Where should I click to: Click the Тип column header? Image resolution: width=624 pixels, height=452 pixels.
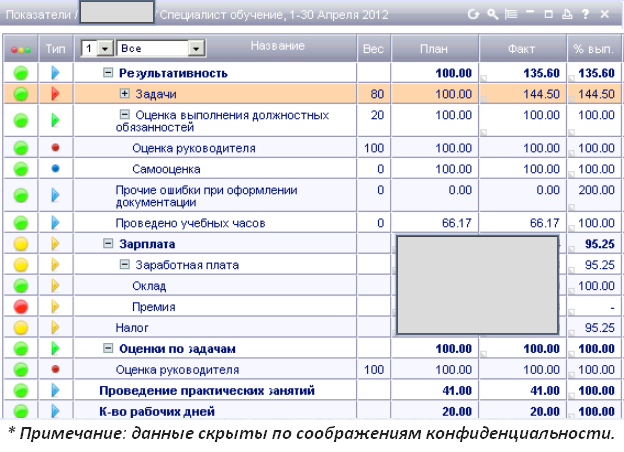55,49
